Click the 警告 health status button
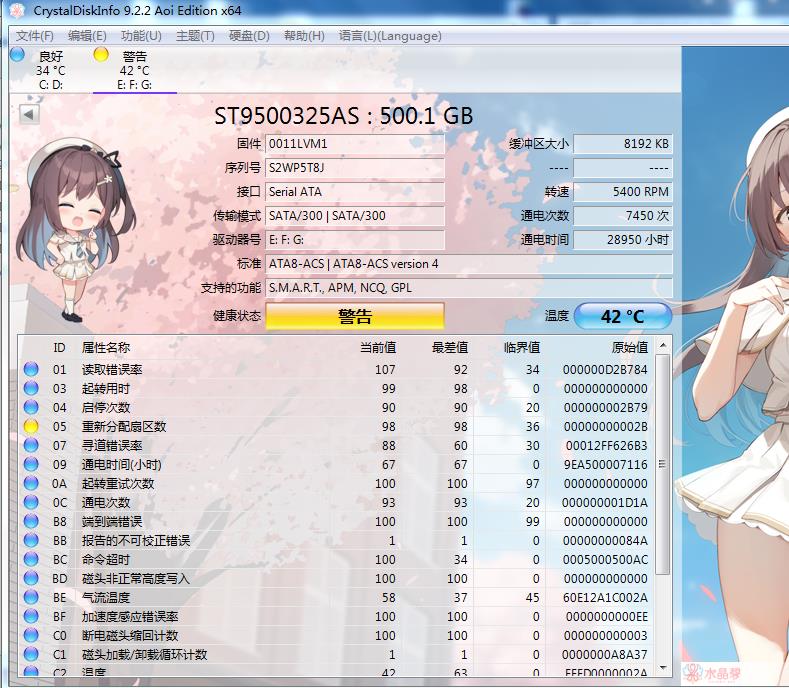The image size is (789, 688). point(355,316)
